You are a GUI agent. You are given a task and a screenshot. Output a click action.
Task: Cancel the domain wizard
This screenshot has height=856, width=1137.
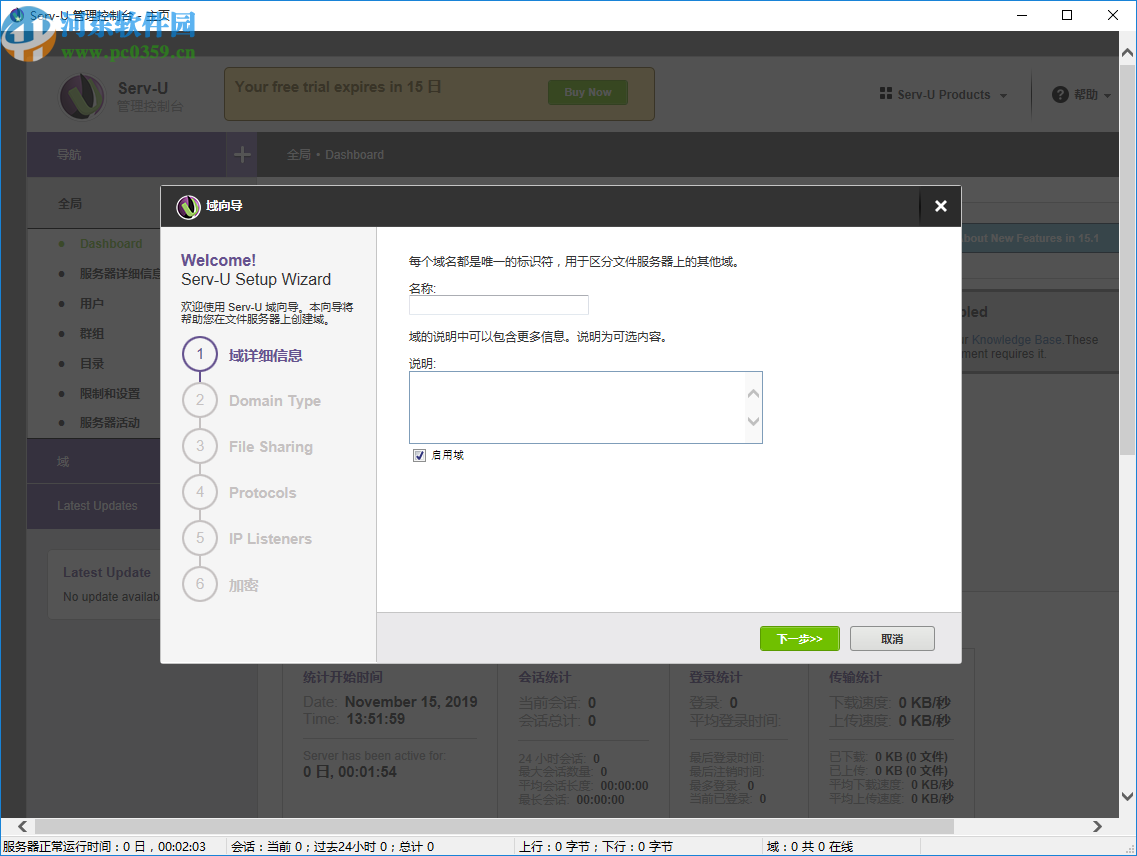click(x=892, y=638)
